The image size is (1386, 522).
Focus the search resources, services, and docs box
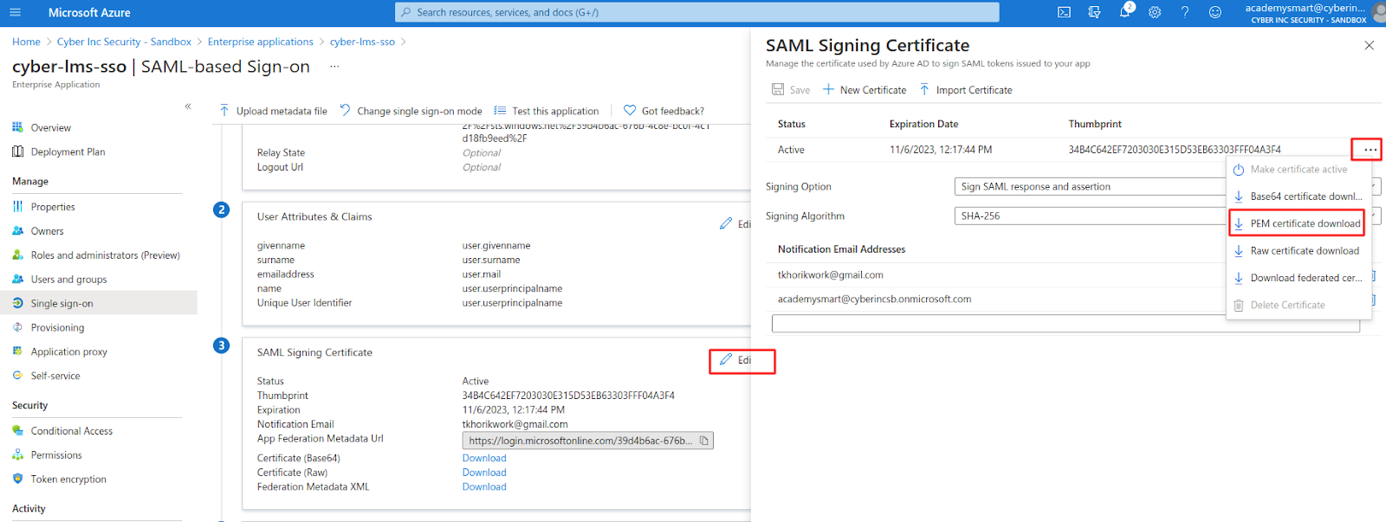pyautogui.click(x=697, y=13)
